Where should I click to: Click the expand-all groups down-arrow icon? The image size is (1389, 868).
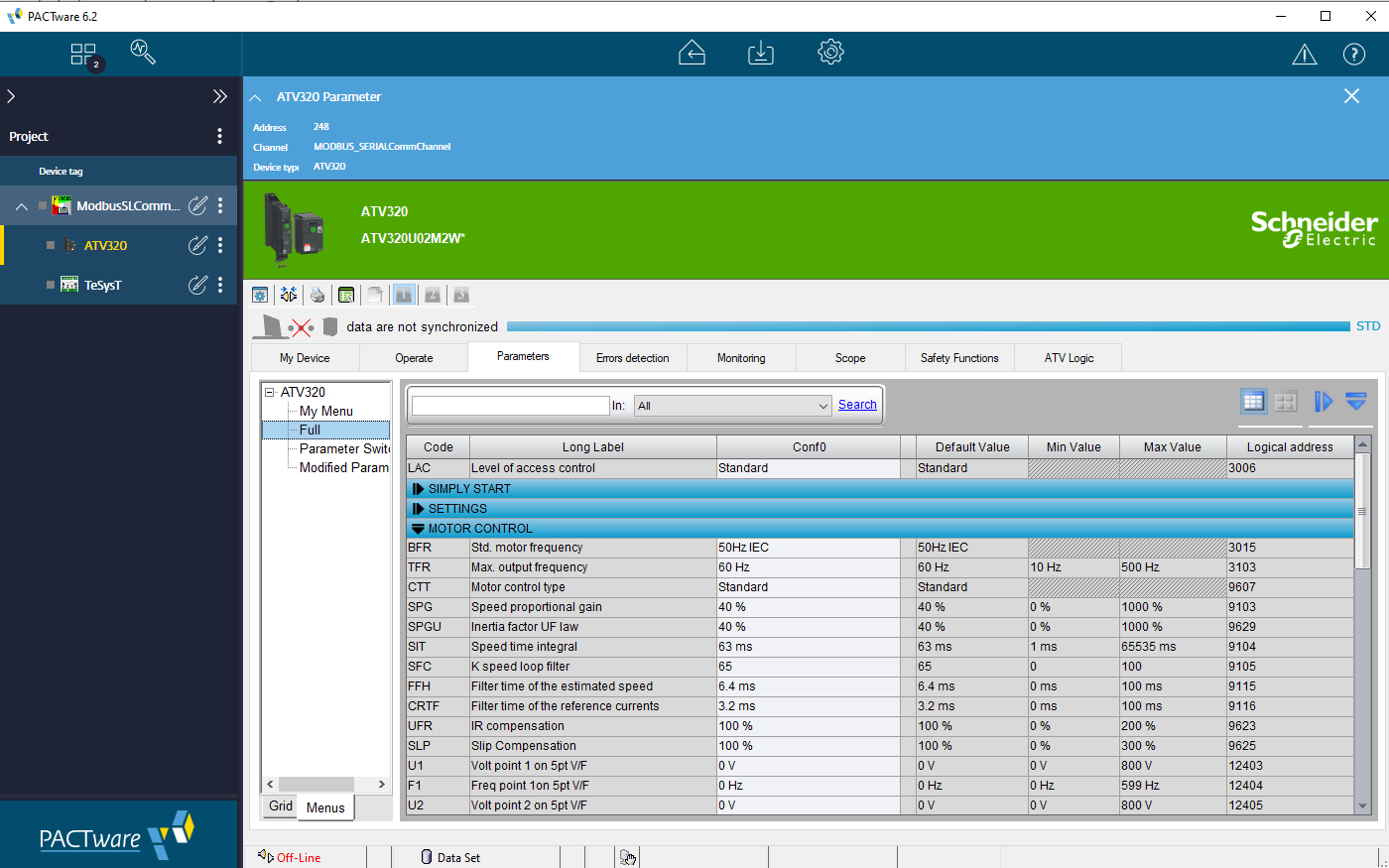tap(1356, 401)
